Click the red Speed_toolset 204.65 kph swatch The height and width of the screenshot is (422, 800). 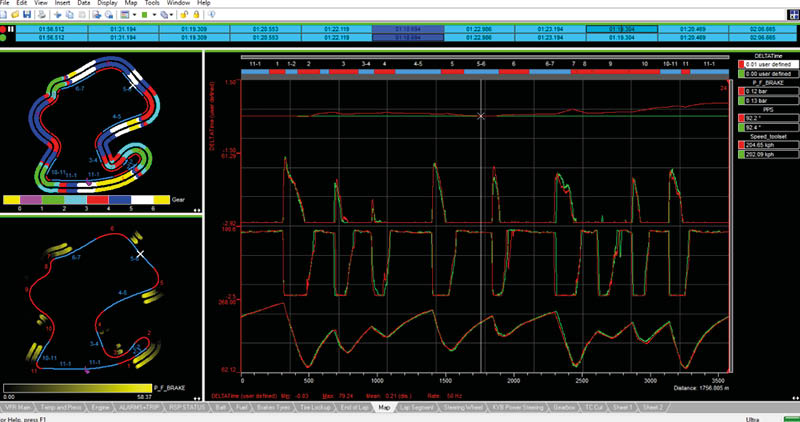tap(741, 146)
